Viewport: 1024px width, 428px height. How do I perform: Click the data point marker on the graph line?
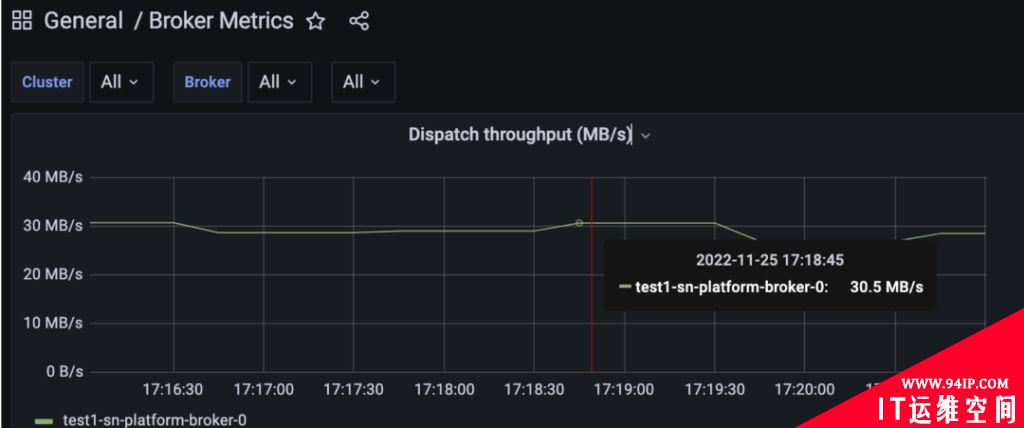pyautogui.click(x=579, y=223)
